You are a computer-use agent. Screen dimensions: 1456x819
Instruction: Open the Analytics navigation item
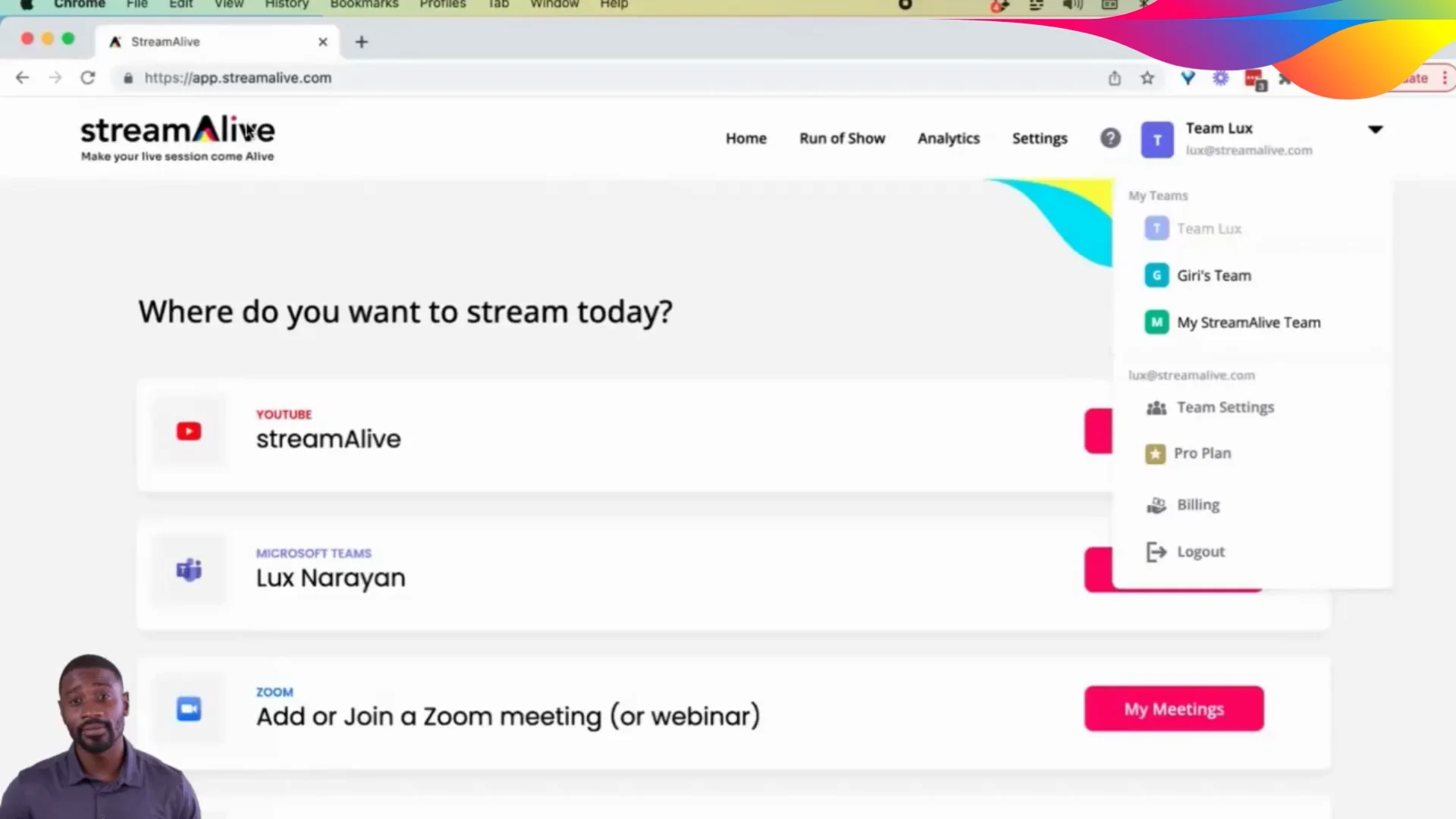949,138
